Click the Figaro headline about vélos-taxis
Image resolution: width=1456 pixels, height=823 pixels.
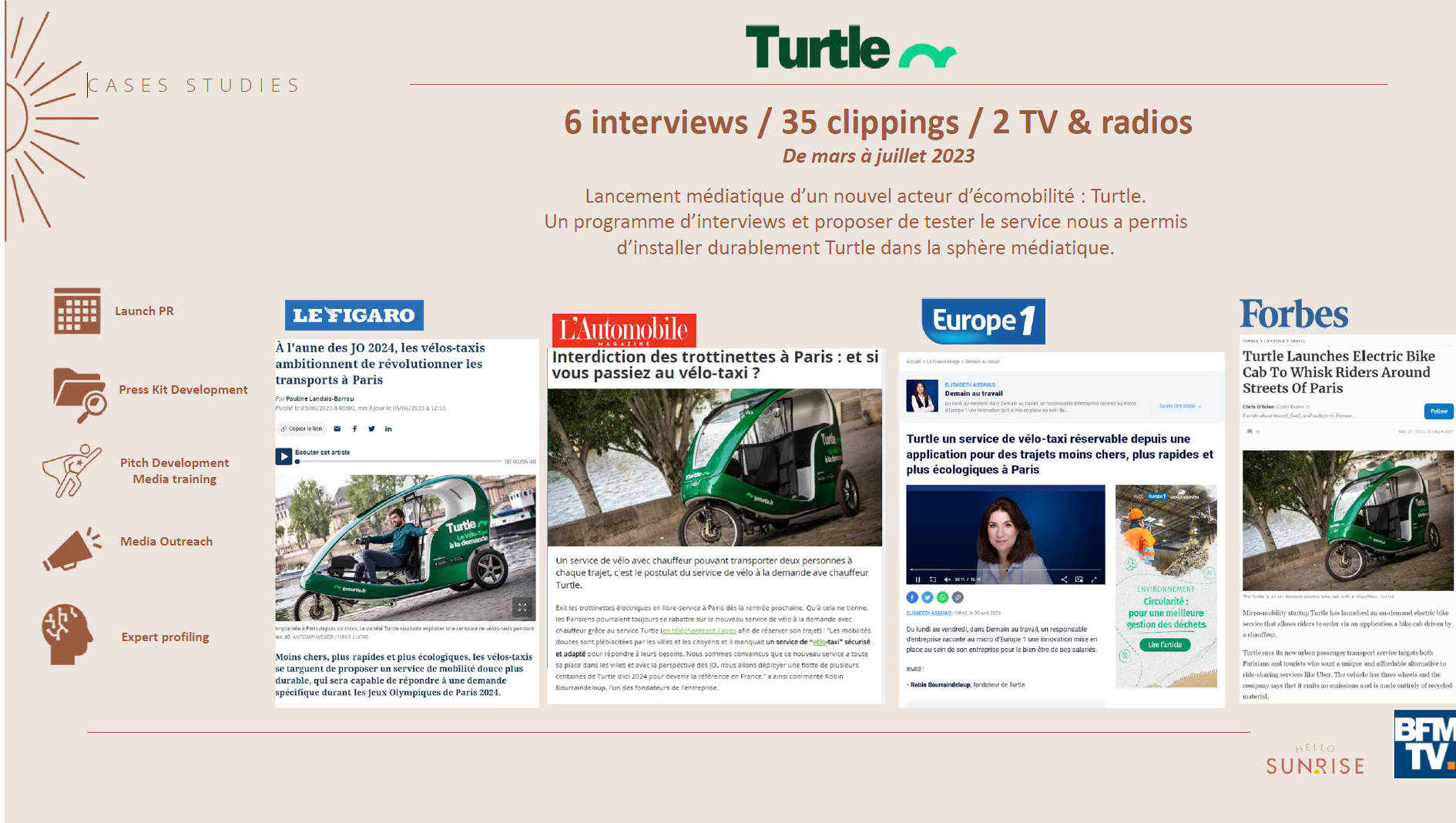tap(381, 364)
